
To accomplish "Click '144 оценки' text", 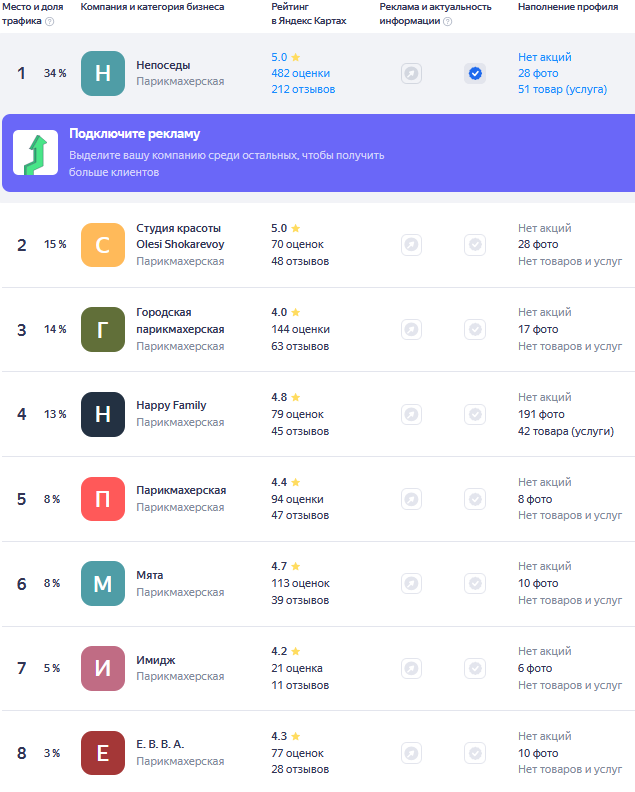I will pos(301,329).
